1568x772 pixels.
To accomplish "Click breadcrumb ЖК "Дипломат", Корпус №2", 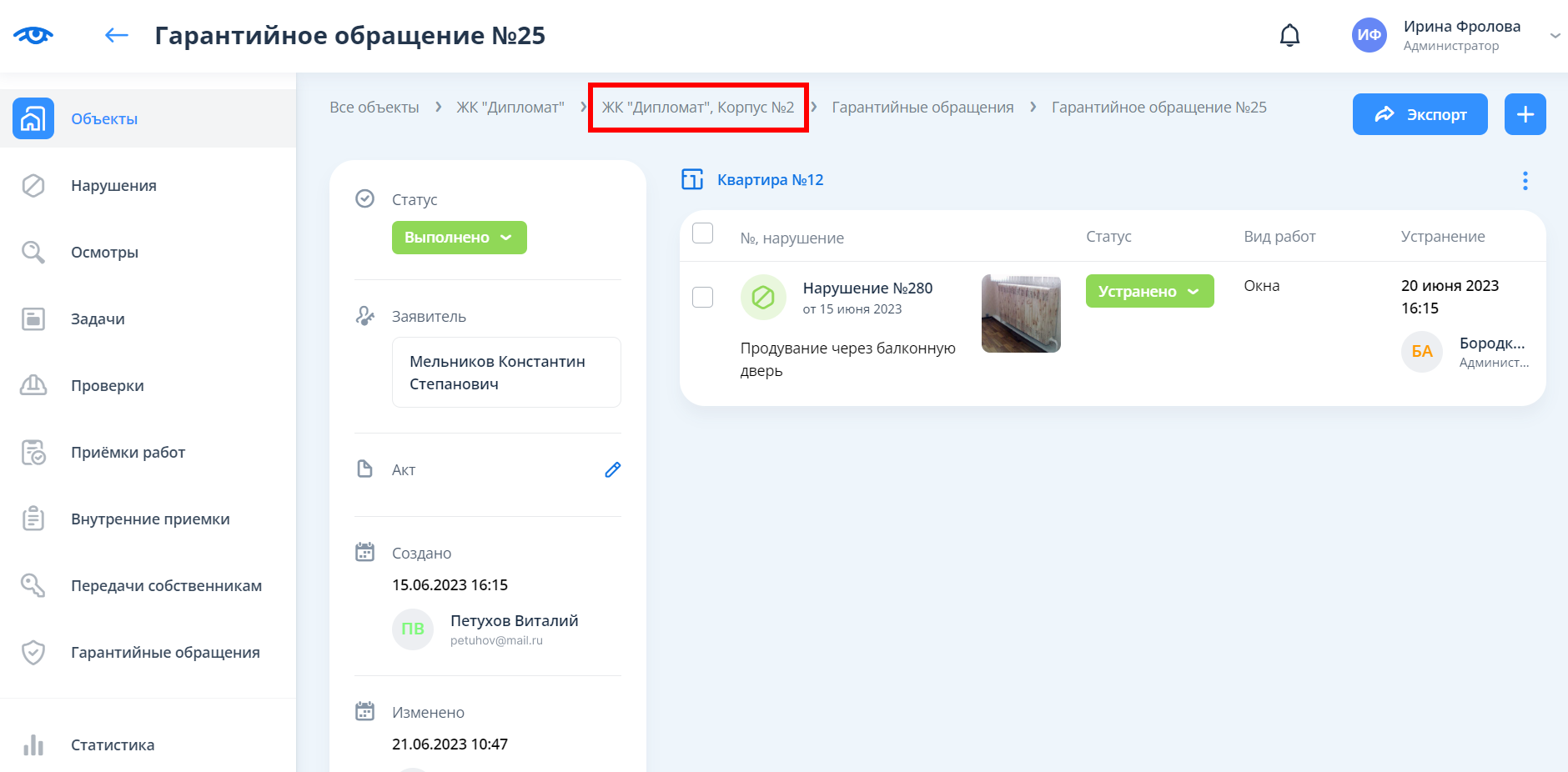I will tap(697, 108).
